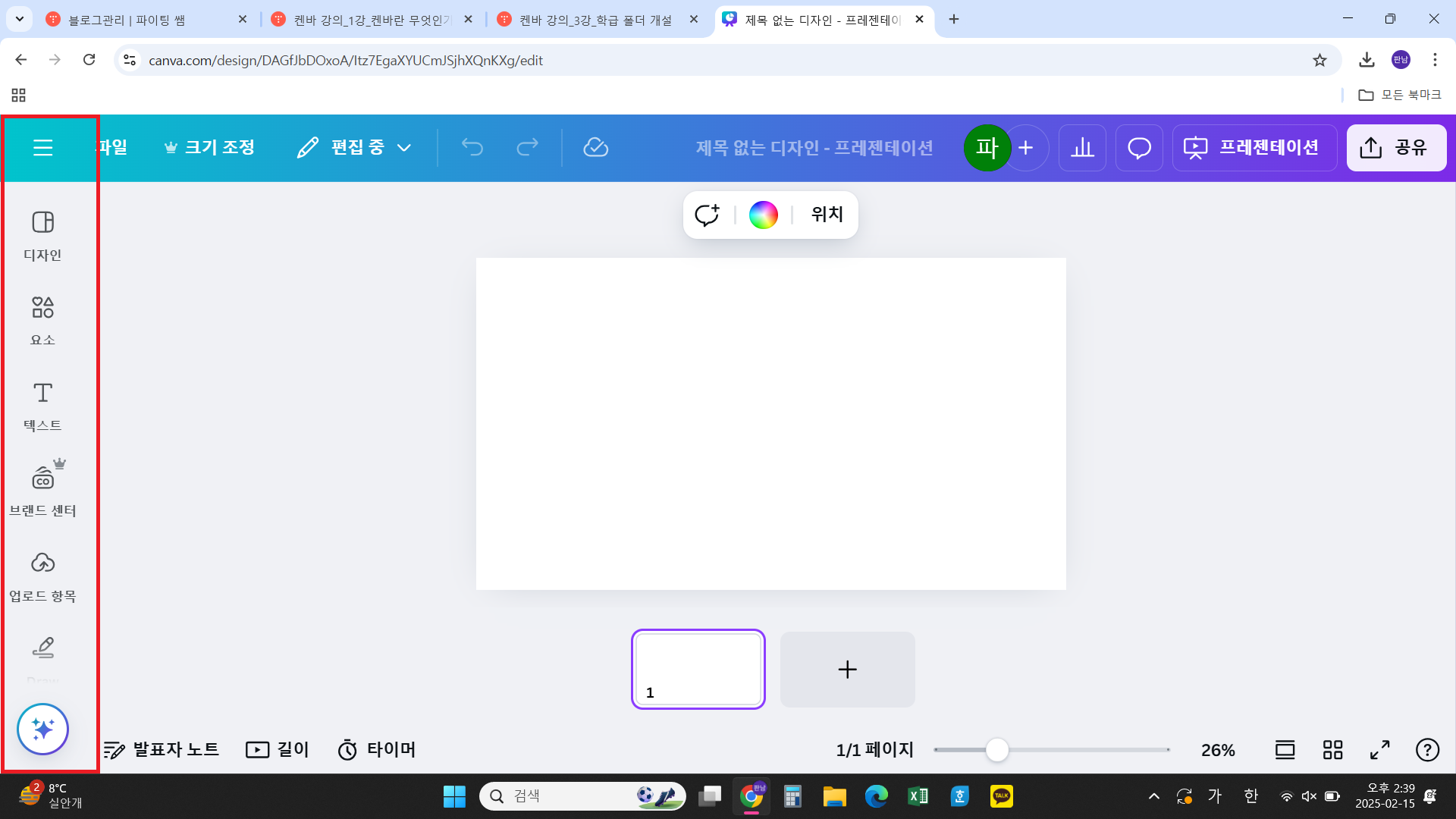Open the color wheel picker above canvas

point(764,215)
